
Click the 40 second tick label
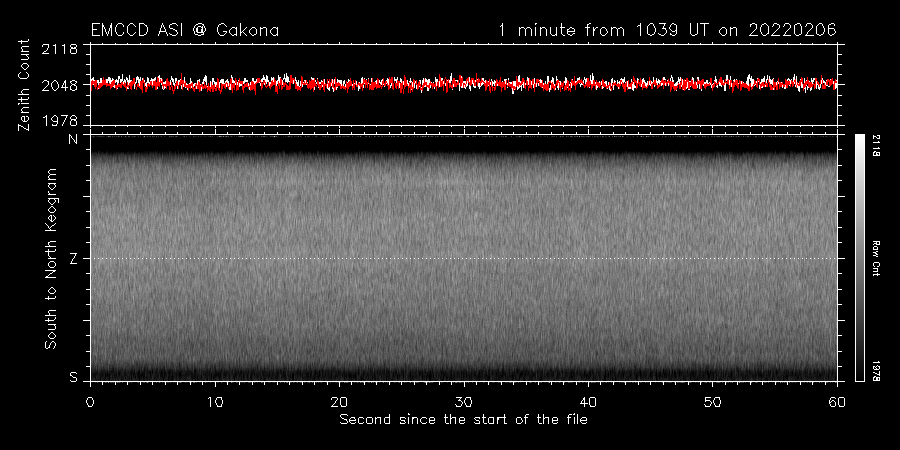click(588, 402)
